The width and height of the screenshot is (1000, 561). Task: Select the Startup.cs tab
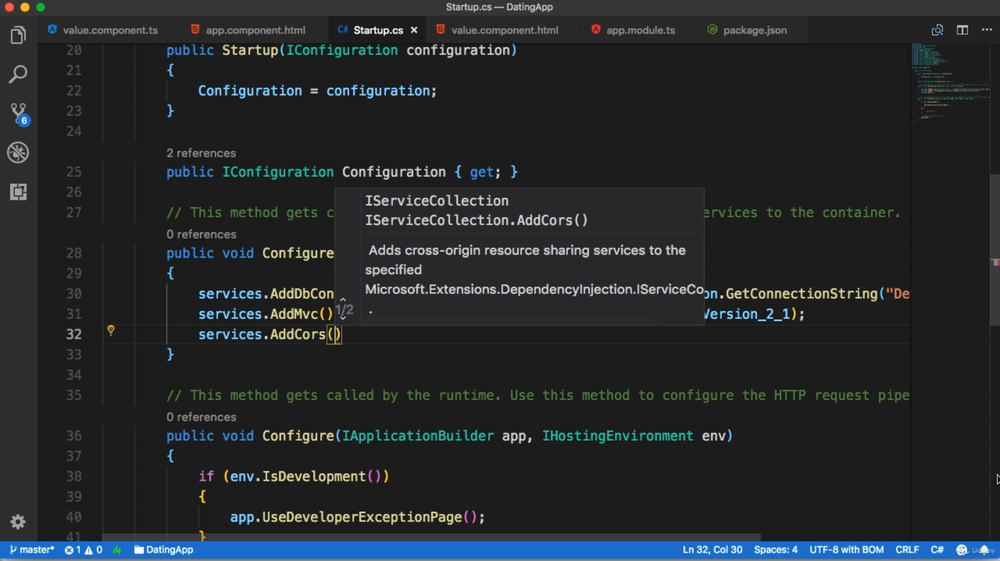pyautogui.click(x=378, y=30)
